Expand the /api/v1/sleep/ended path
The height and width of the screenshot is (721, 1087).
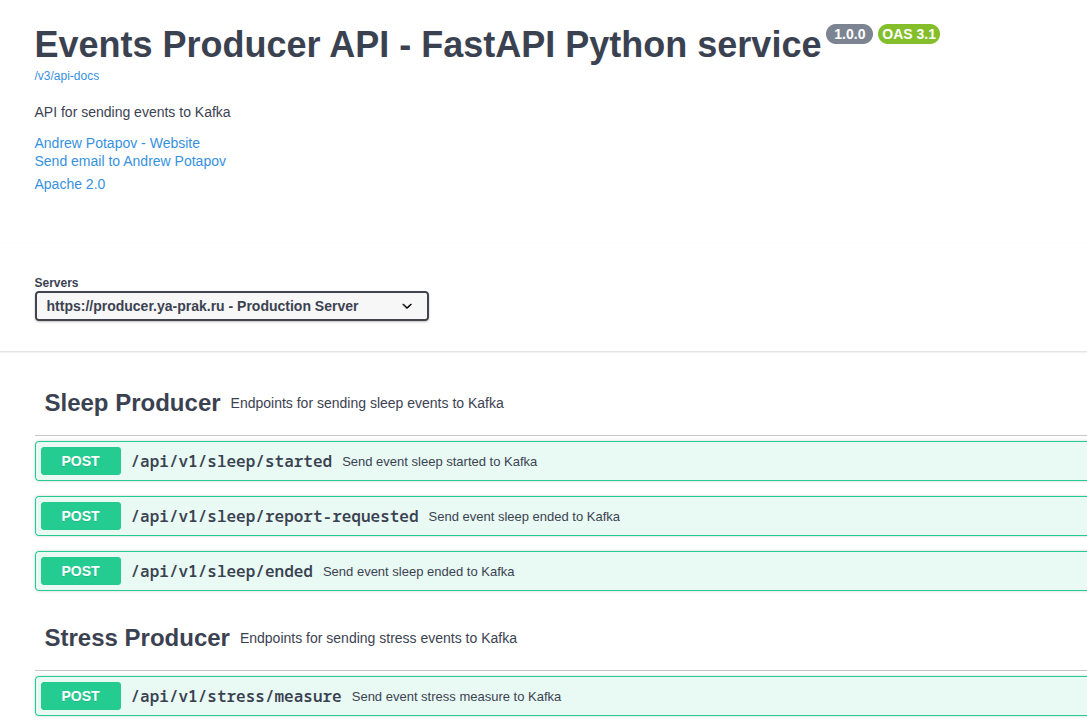(x=222, y=571)
